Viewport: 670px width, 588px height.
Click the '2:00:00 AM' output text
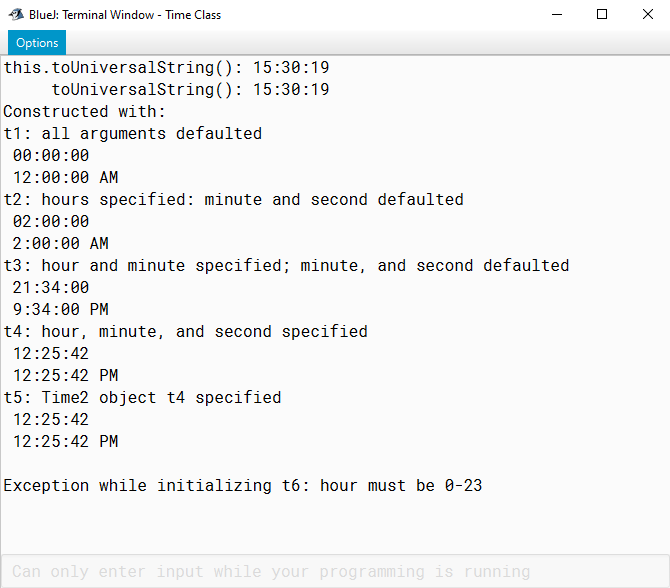click(61, 244)
